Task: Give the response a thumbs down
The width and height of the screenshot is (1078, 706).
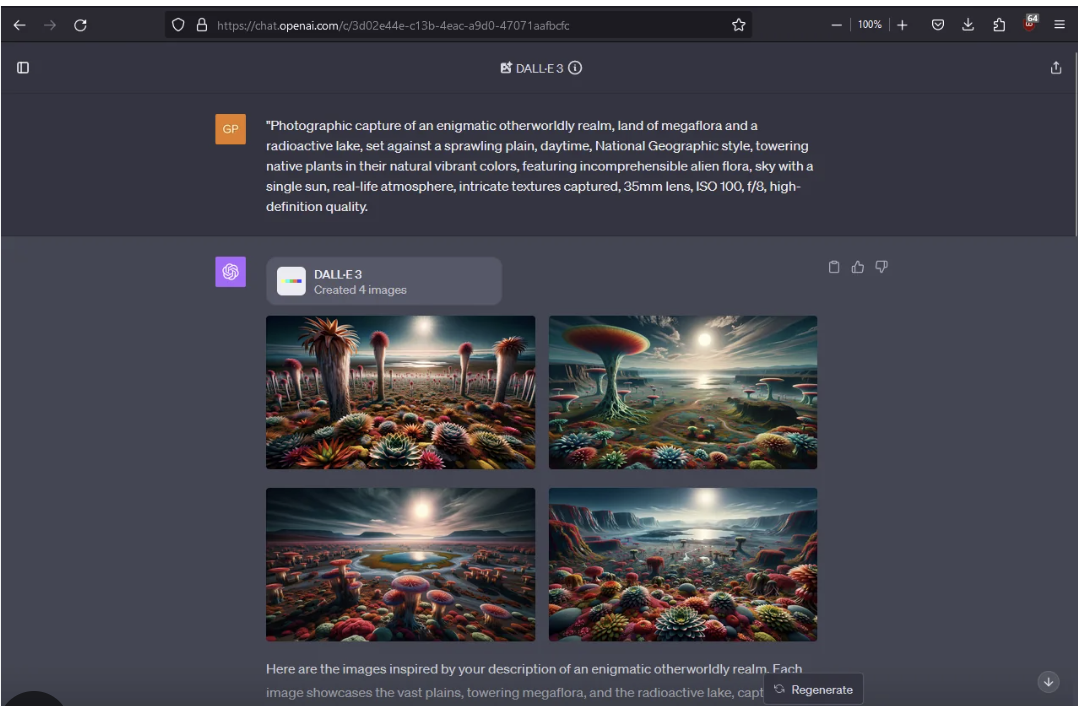Action: pyautogui.click(x=881, y=267)
